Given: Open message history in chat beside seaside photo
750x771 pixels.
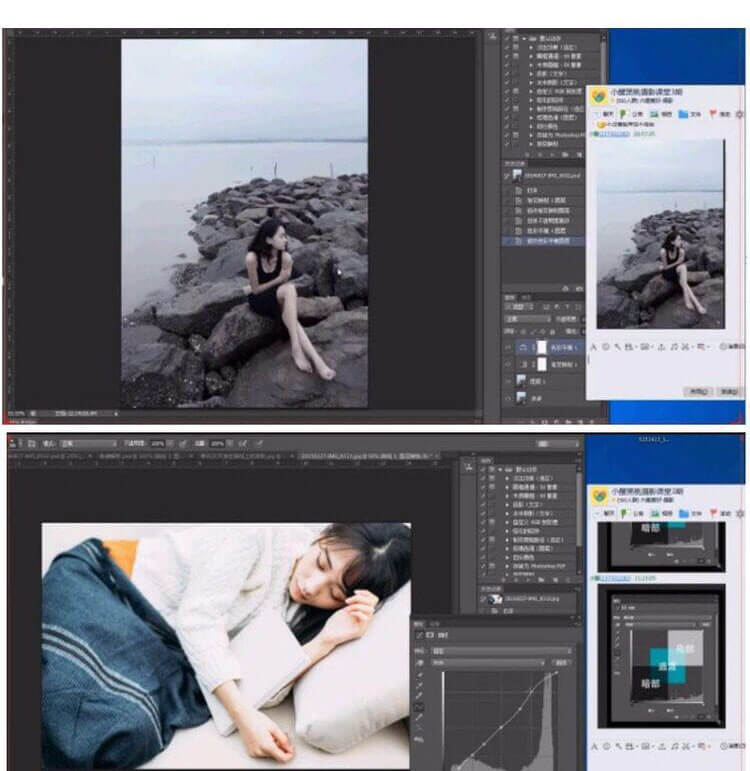Looking at the screenshot, I should 732,347.
